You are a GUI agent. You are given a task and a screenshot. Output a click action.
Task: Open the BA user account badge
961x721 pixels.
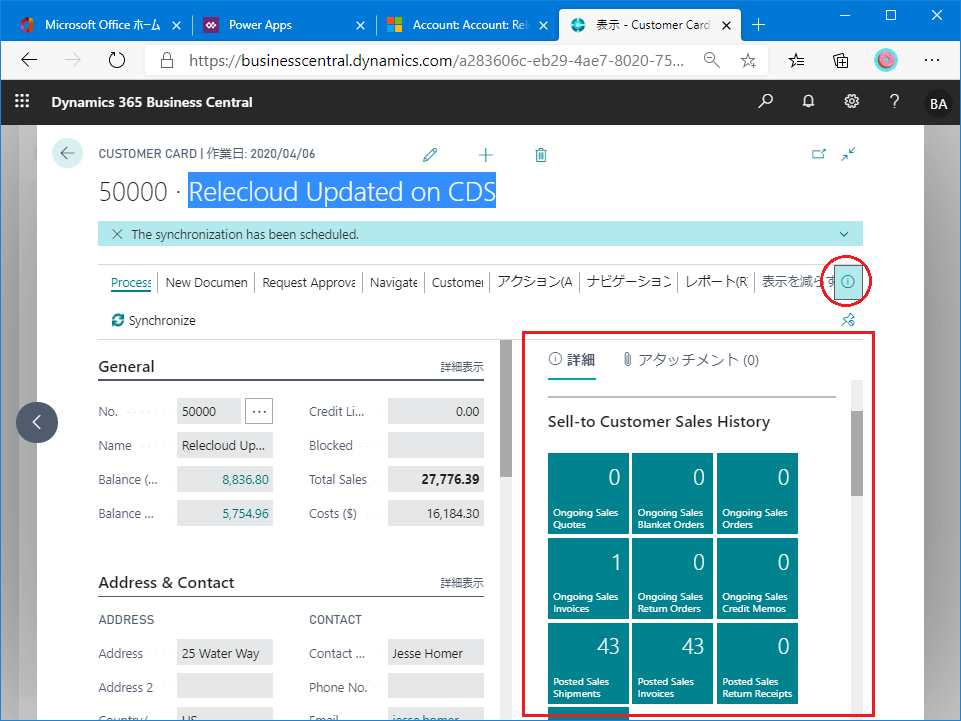(938, 104)
